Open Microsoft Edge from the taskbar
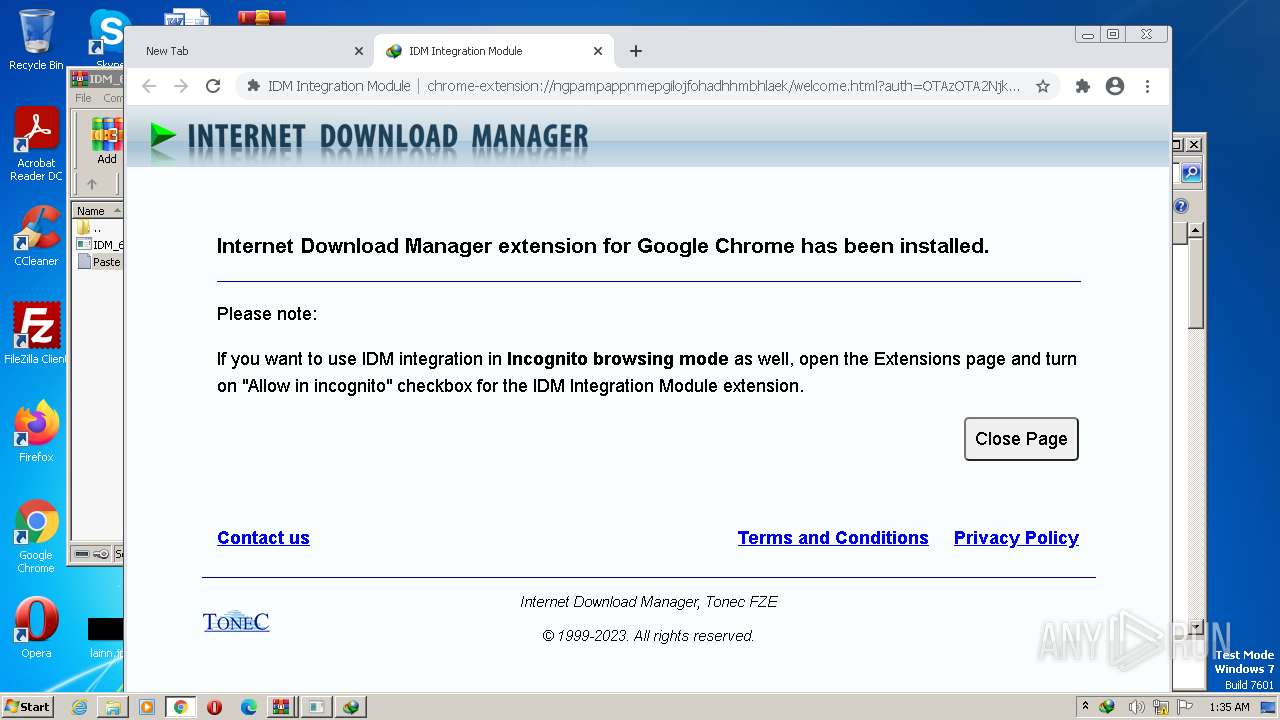The image size is (1280, 720). pos(249,707)
